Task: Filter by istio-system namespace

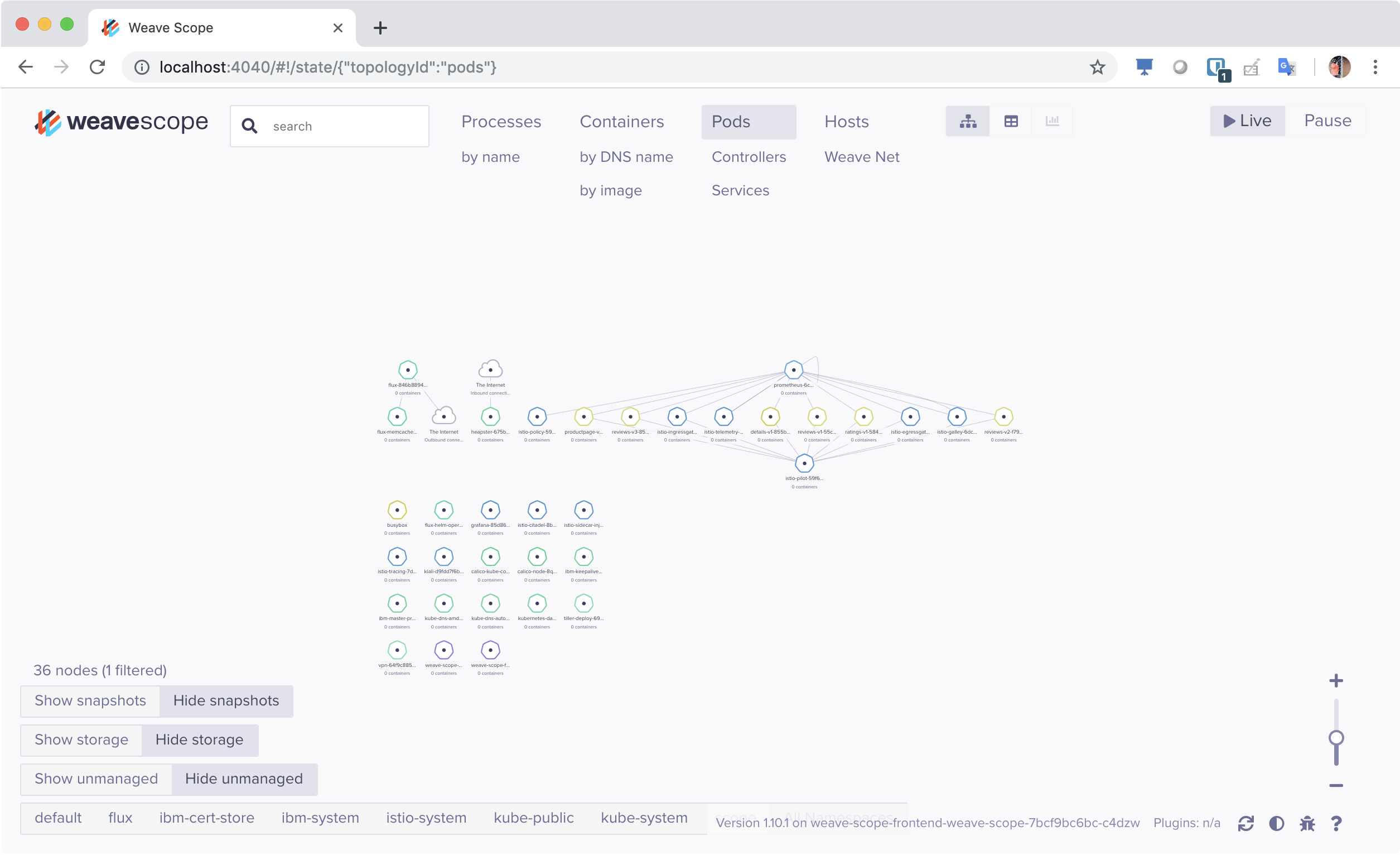Action: [x=426, y=818]
